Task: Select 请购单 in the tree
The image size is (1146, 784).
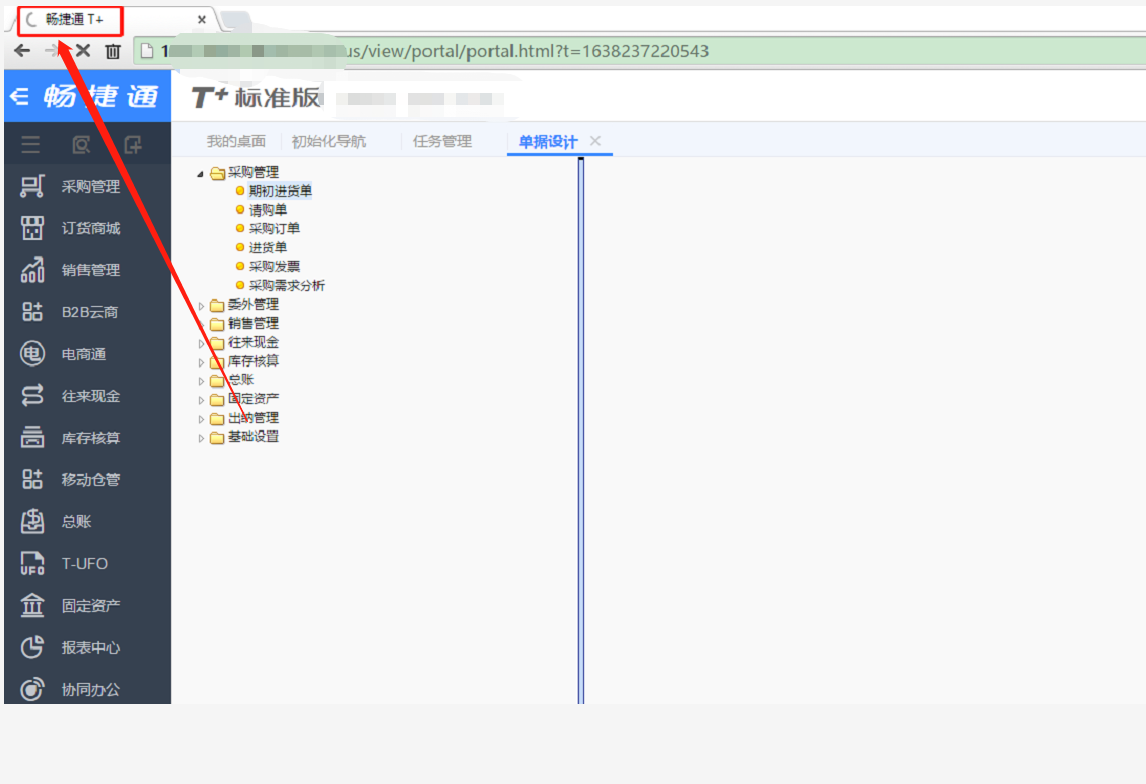Action: [x=267, y=210]
